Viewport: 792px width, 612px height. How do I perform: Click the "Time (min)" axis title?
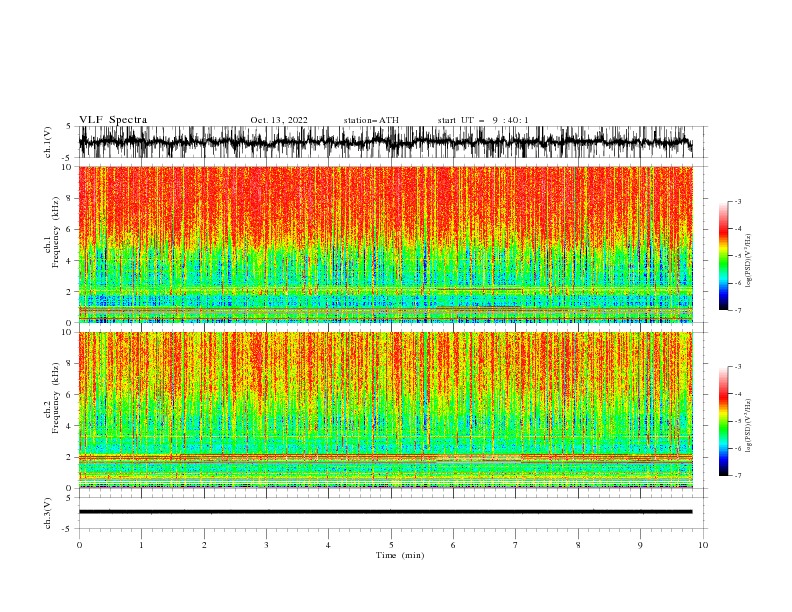click(400, 555)
